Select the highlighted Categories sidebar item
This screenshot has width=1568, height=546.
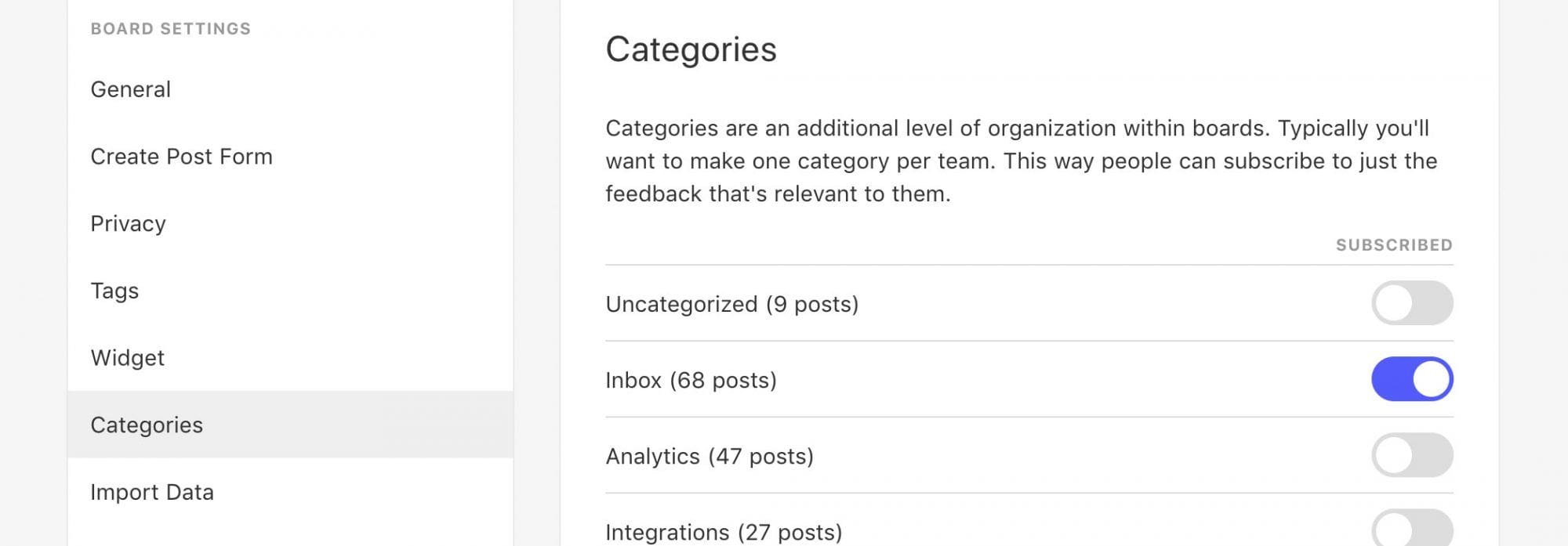pos(290,425)
